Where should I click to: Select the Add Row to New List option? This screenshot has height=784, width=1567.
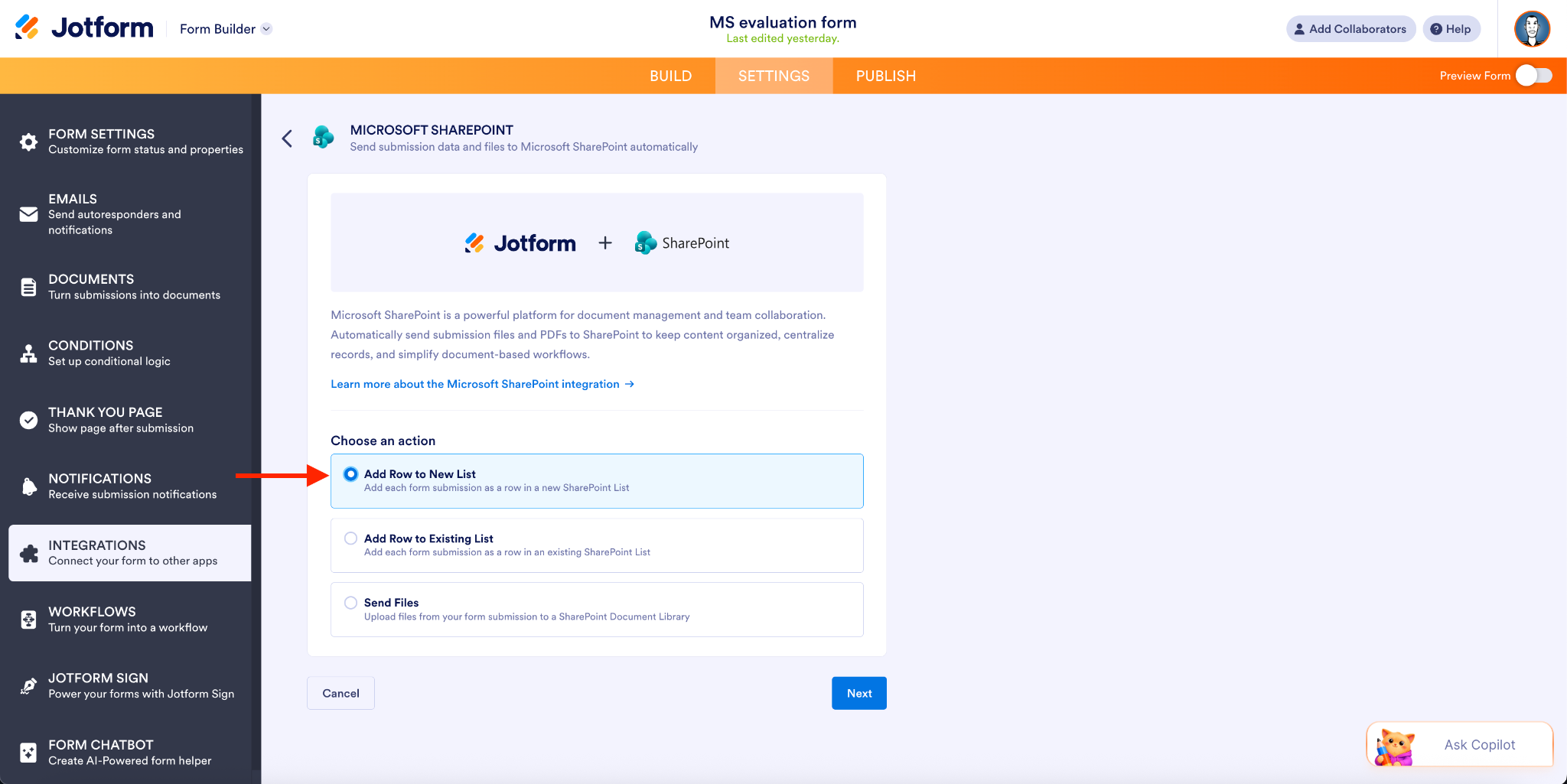[350, 473]
